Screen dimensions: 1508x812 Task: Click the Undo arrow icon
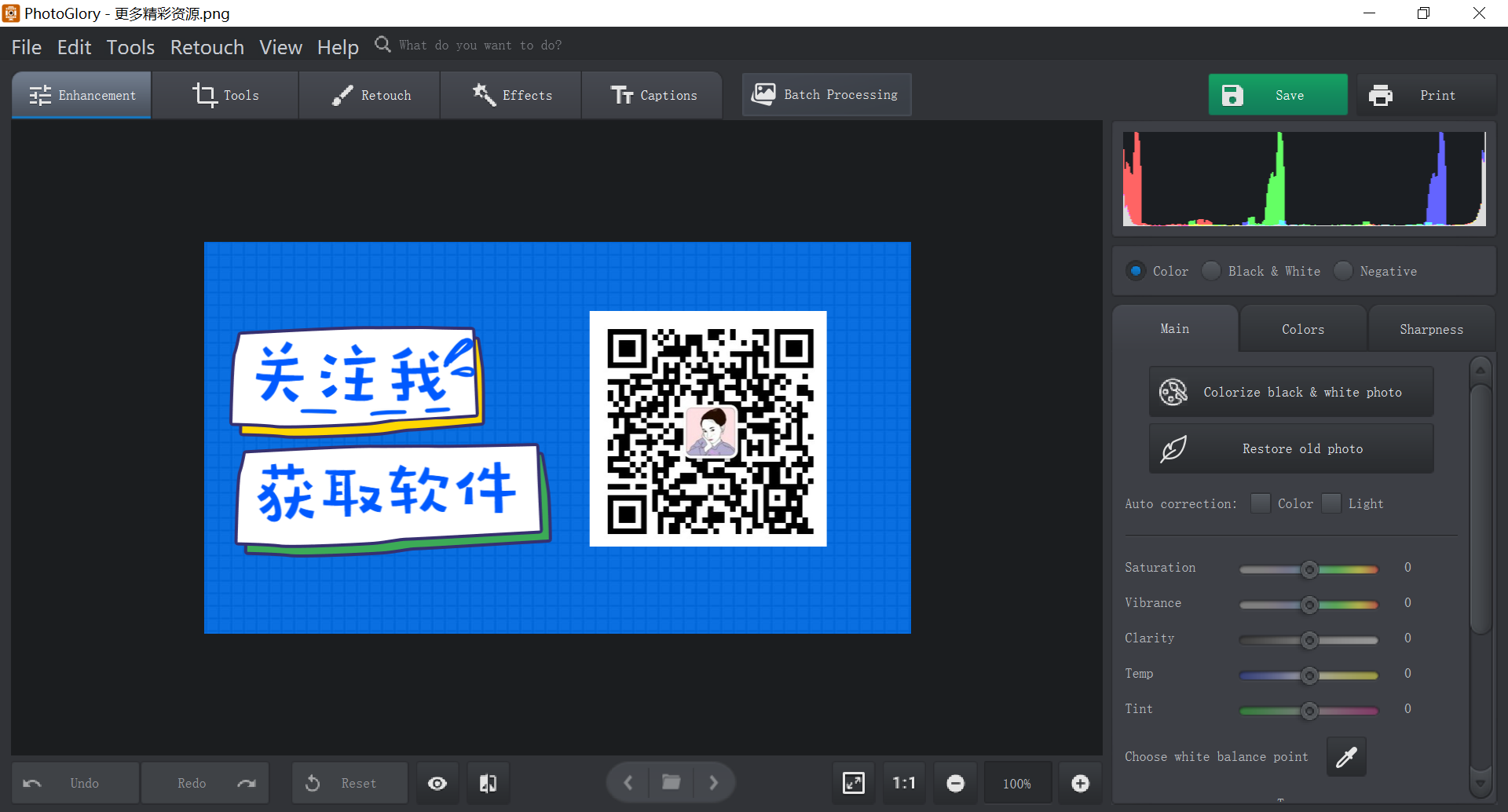point(32,783)
